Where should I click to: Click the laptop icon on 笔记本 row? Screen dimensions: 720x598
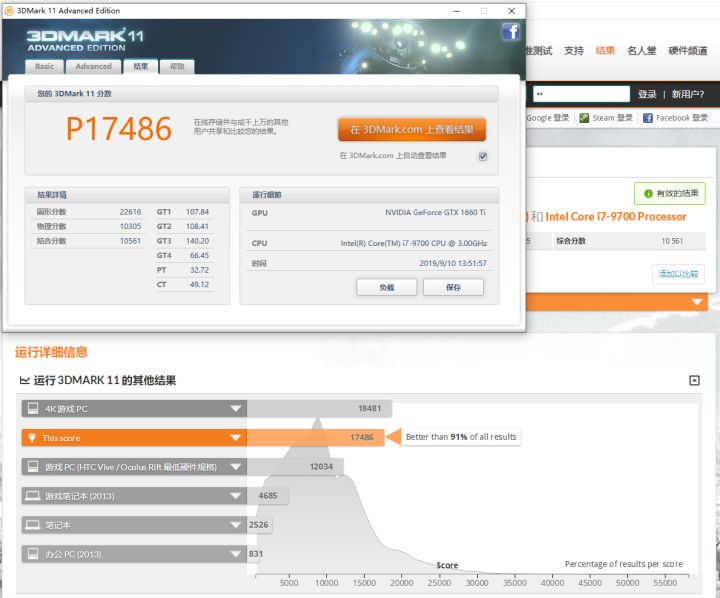coord(33,525)
